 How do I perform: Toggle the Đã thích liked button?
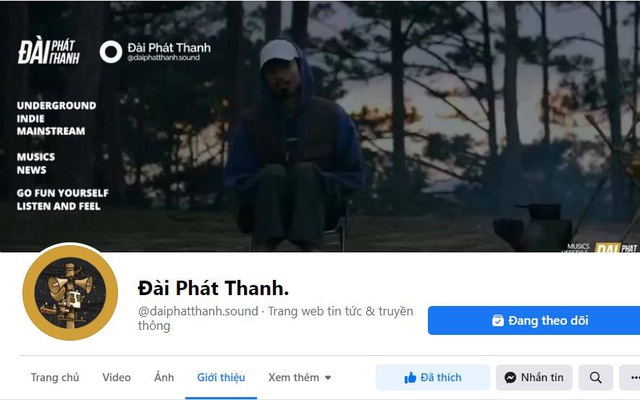click(433, 378)
